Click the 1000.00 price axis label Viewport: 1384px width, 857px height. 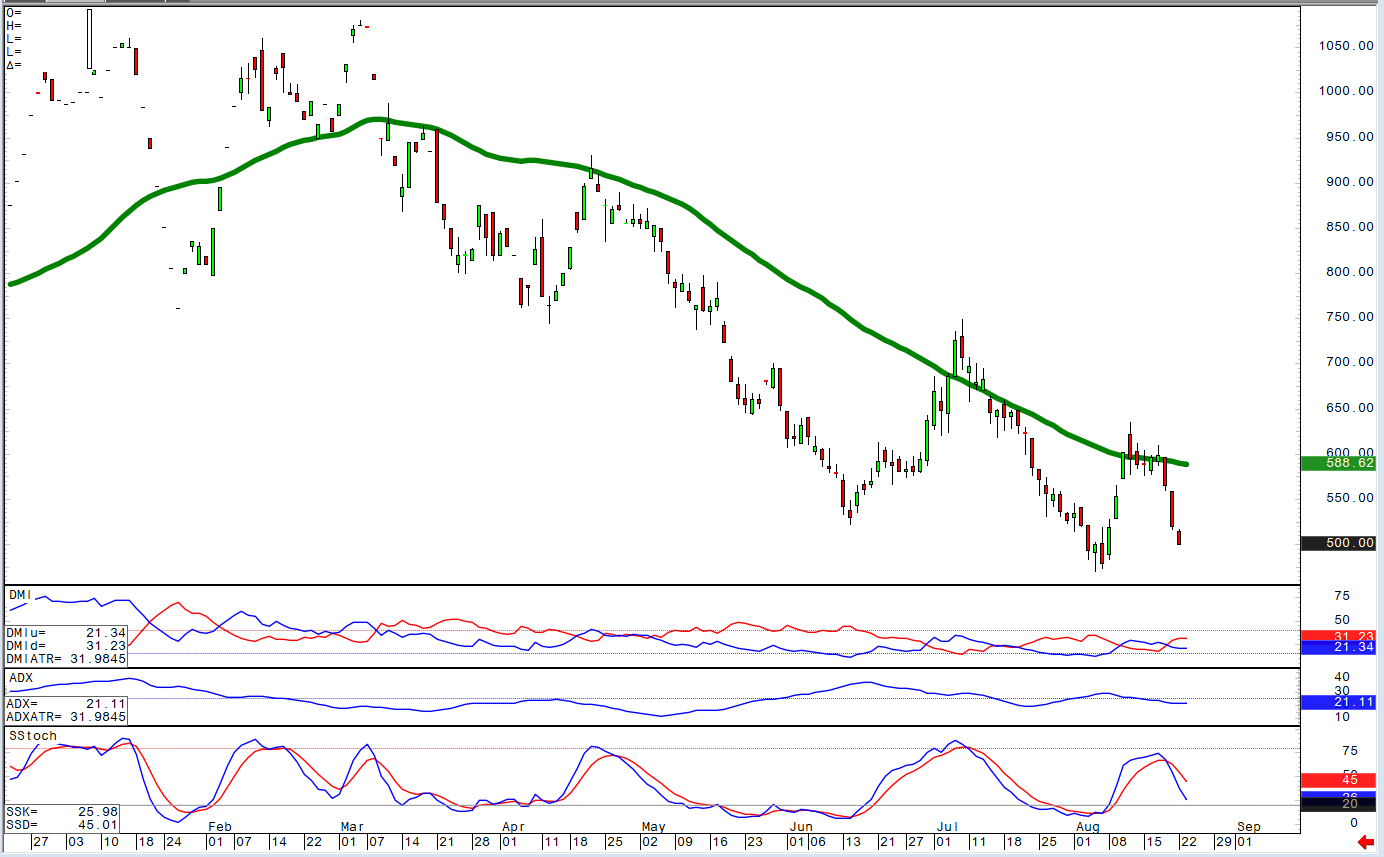coord(1345,91)
